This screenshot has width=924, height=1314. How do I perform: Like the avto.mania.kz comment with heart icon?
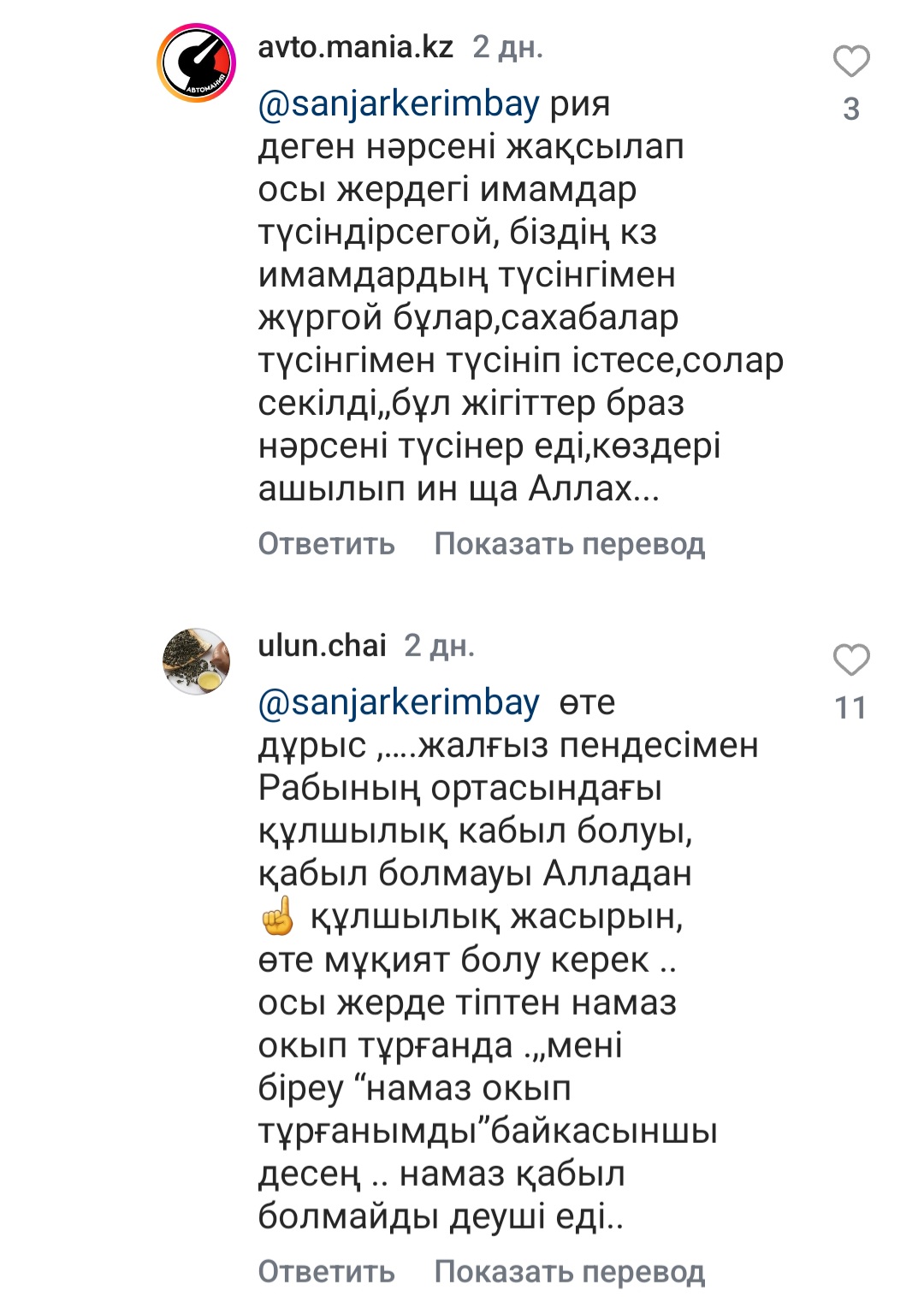(x=851, y=62)
